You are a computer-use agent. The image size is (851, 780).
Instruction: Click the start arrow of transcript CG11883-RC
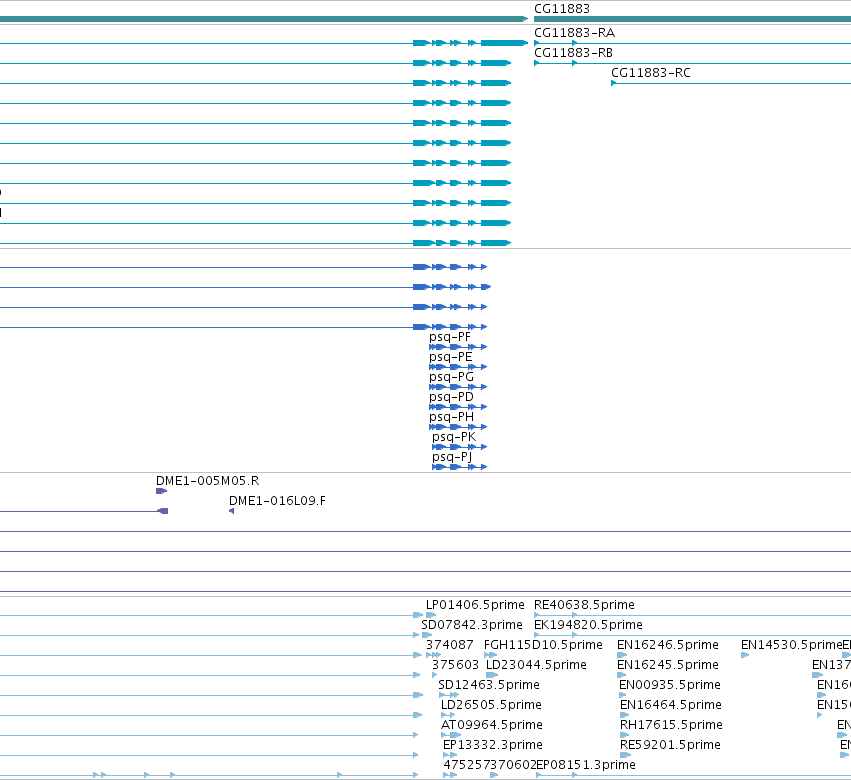613,83
